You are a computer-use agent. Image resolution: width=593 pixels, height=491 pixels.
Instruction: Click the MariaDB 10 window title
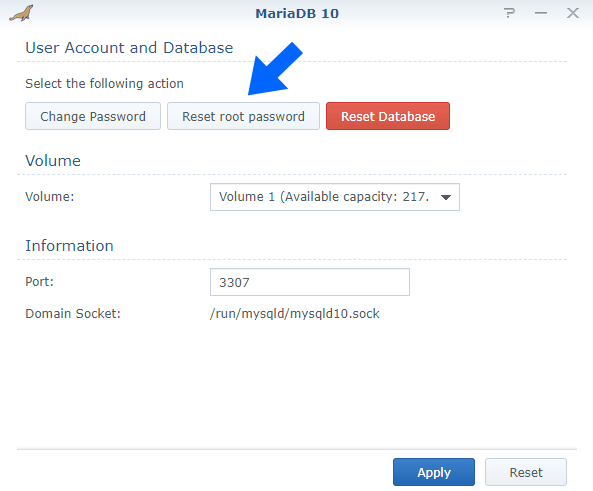point(297,14)
